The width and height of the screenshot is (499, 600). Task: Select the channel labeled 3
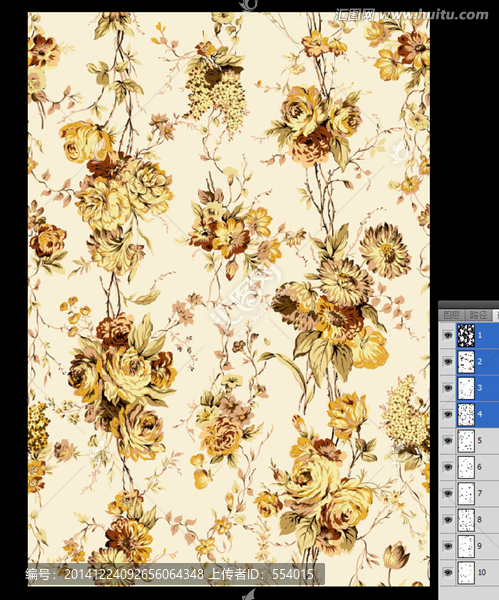click(479, 388)
